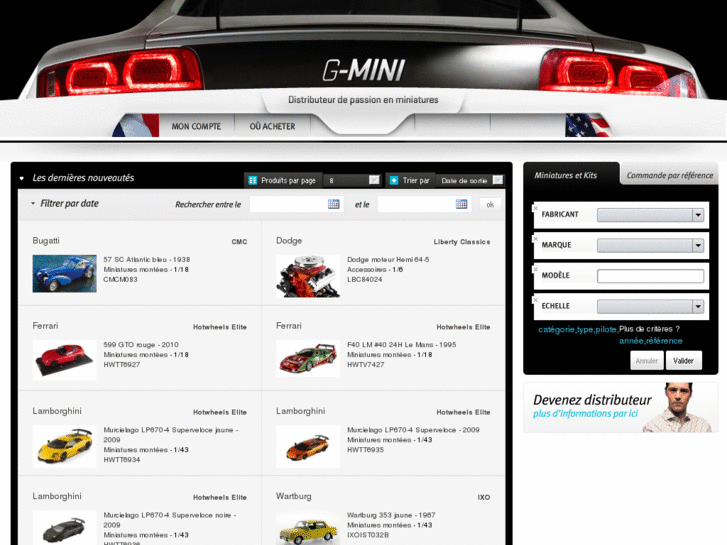This screenshot has height=545, width=727.
Task: Clear the MODÈLE filter with its x
Action: (x=535, y=269)
